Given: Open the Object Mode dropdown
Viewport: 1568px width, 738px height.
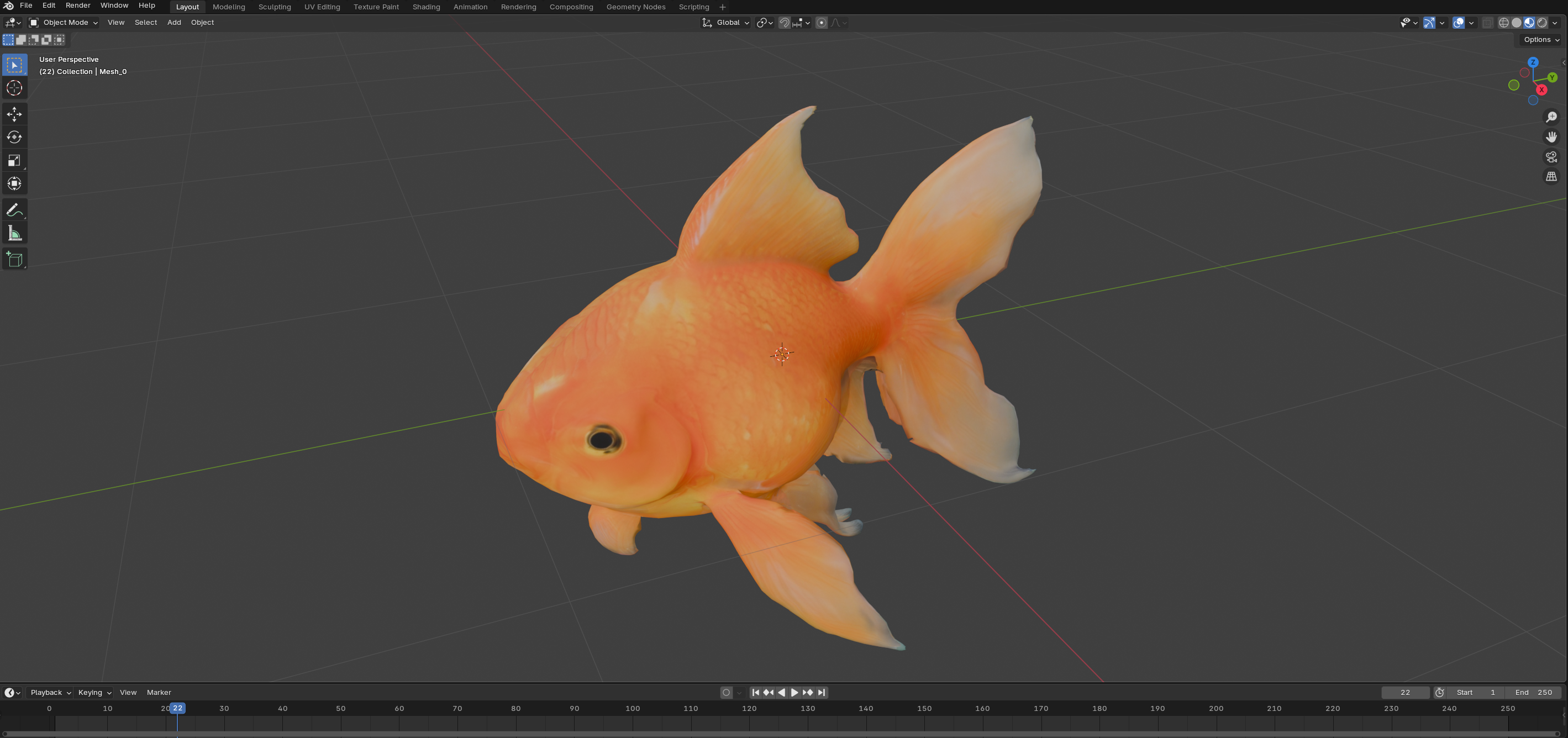Looking at the screenshot, I should [x=64, y=23].
